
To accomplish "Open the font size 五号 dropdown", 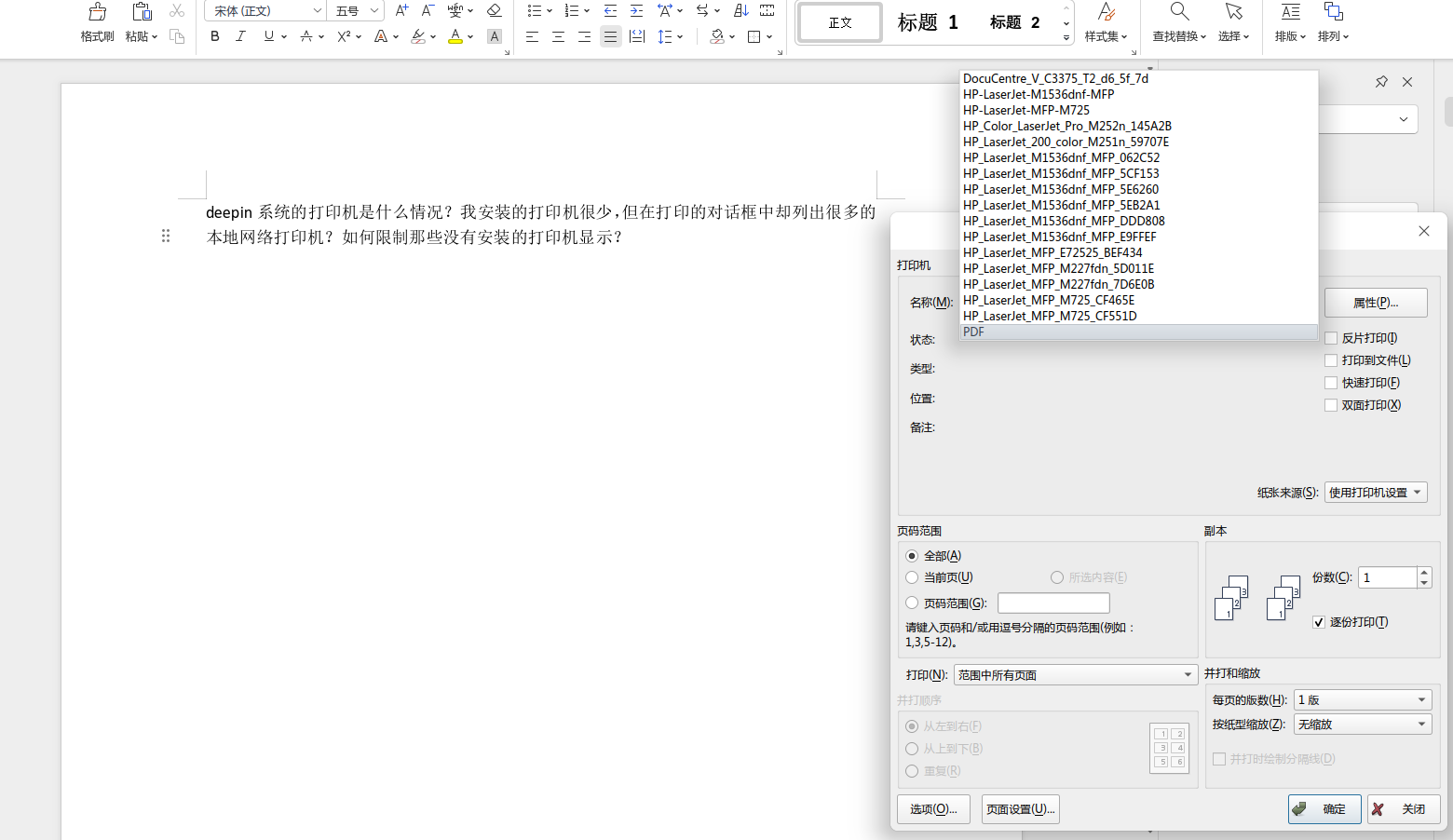I will [x=359, y=11].
